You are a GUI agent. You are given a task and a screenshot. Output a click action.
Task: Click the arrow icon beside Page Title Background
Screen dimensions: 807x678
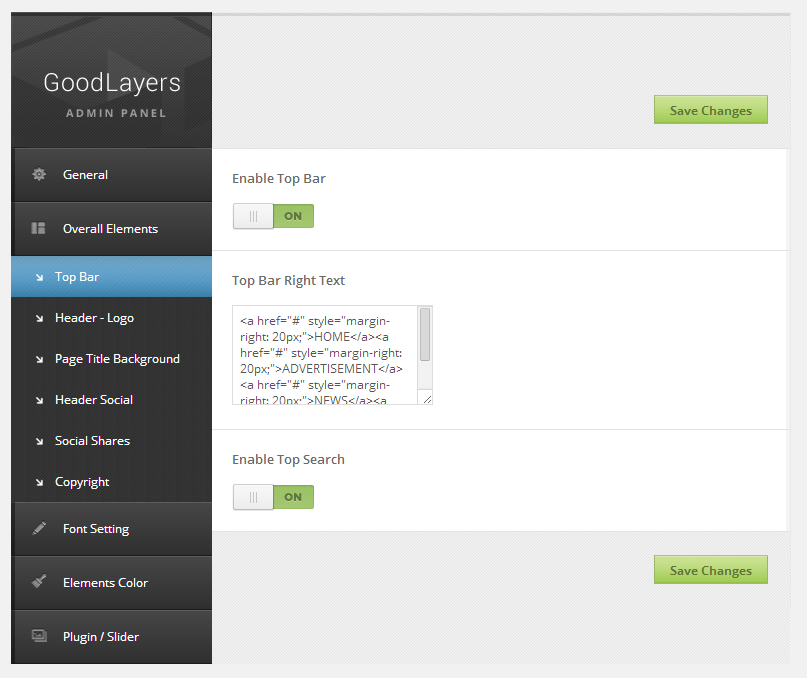coord(40,359)
